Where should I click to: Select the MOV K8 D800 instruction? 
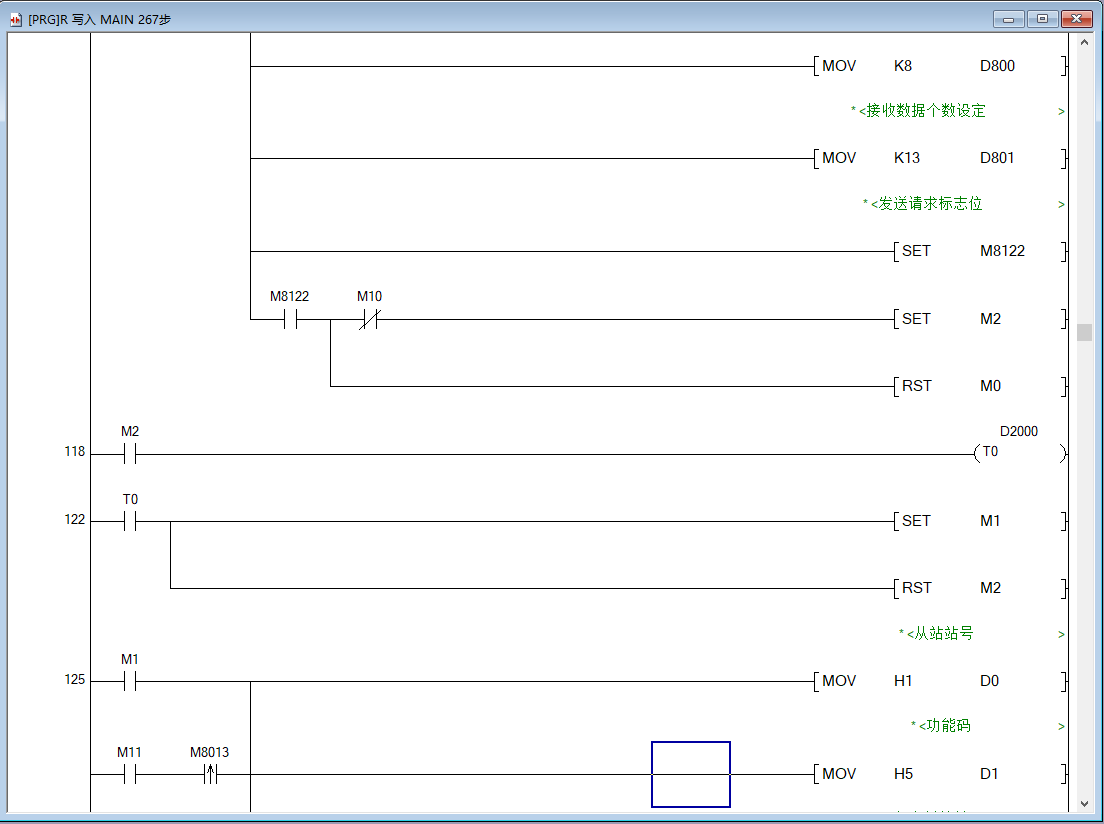940,67
